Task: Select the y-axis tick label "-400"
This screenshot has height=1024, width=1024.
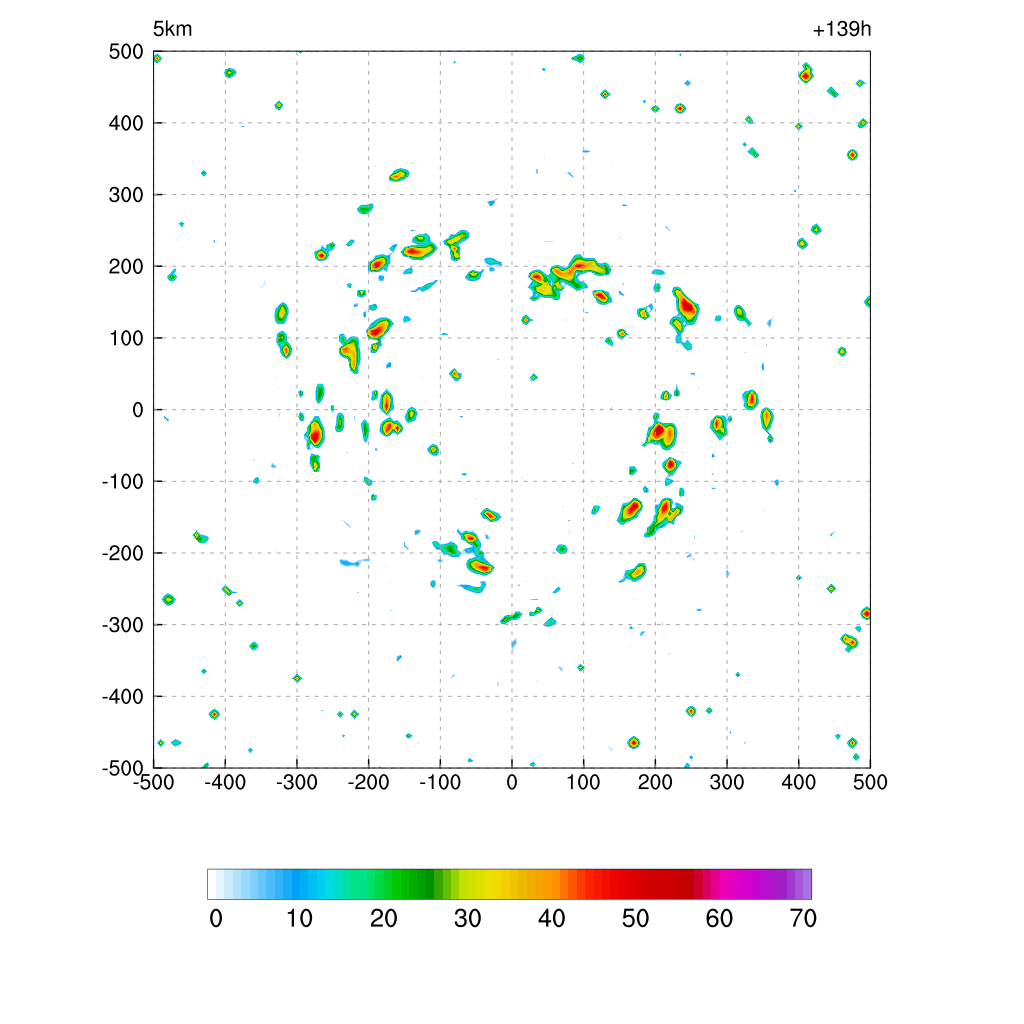Action: click(123, 697)
